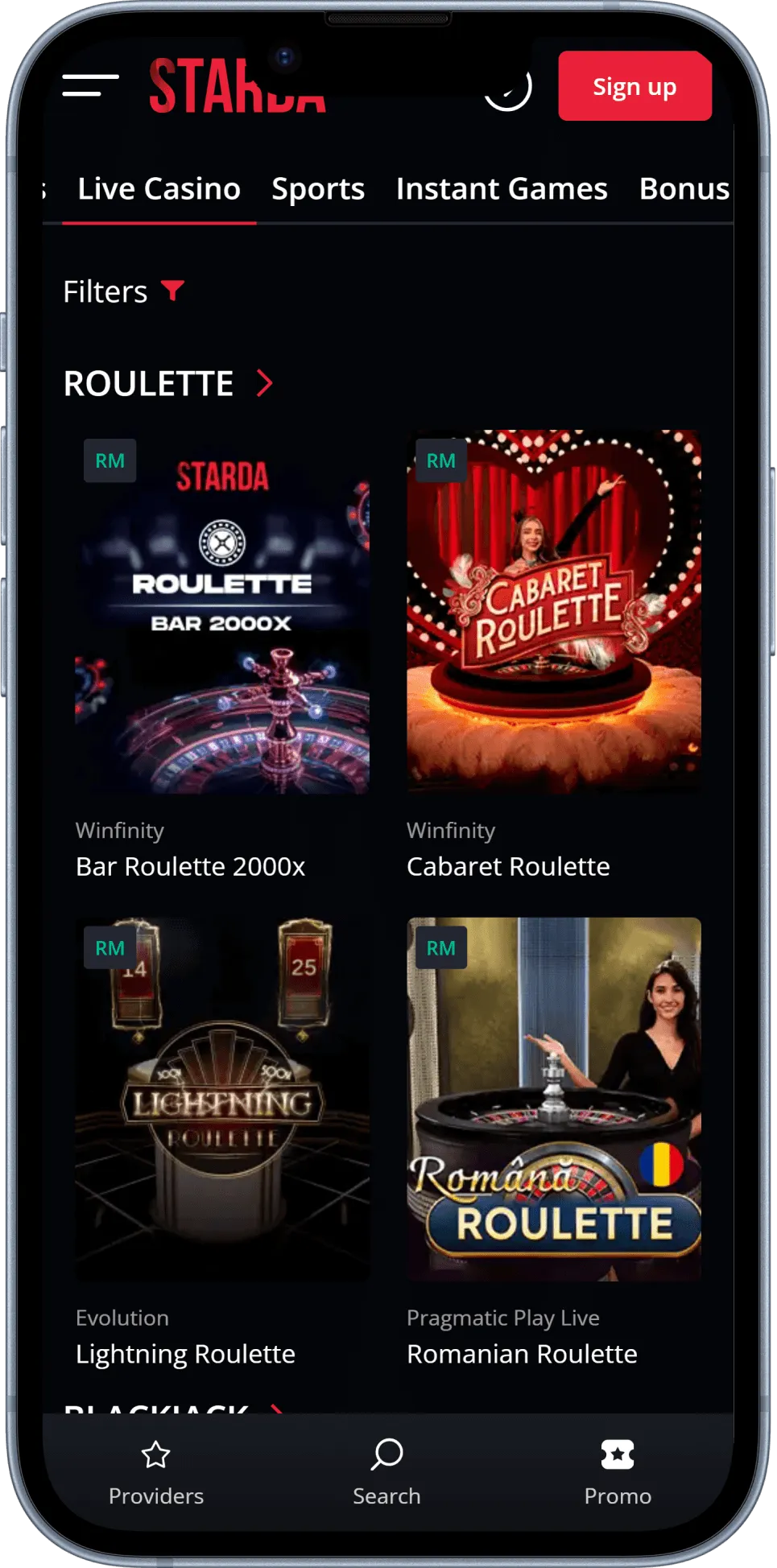The width and height of the screenshot is (777, 1568).
Task: Tap the Starda logo
Action: [238, 85]
